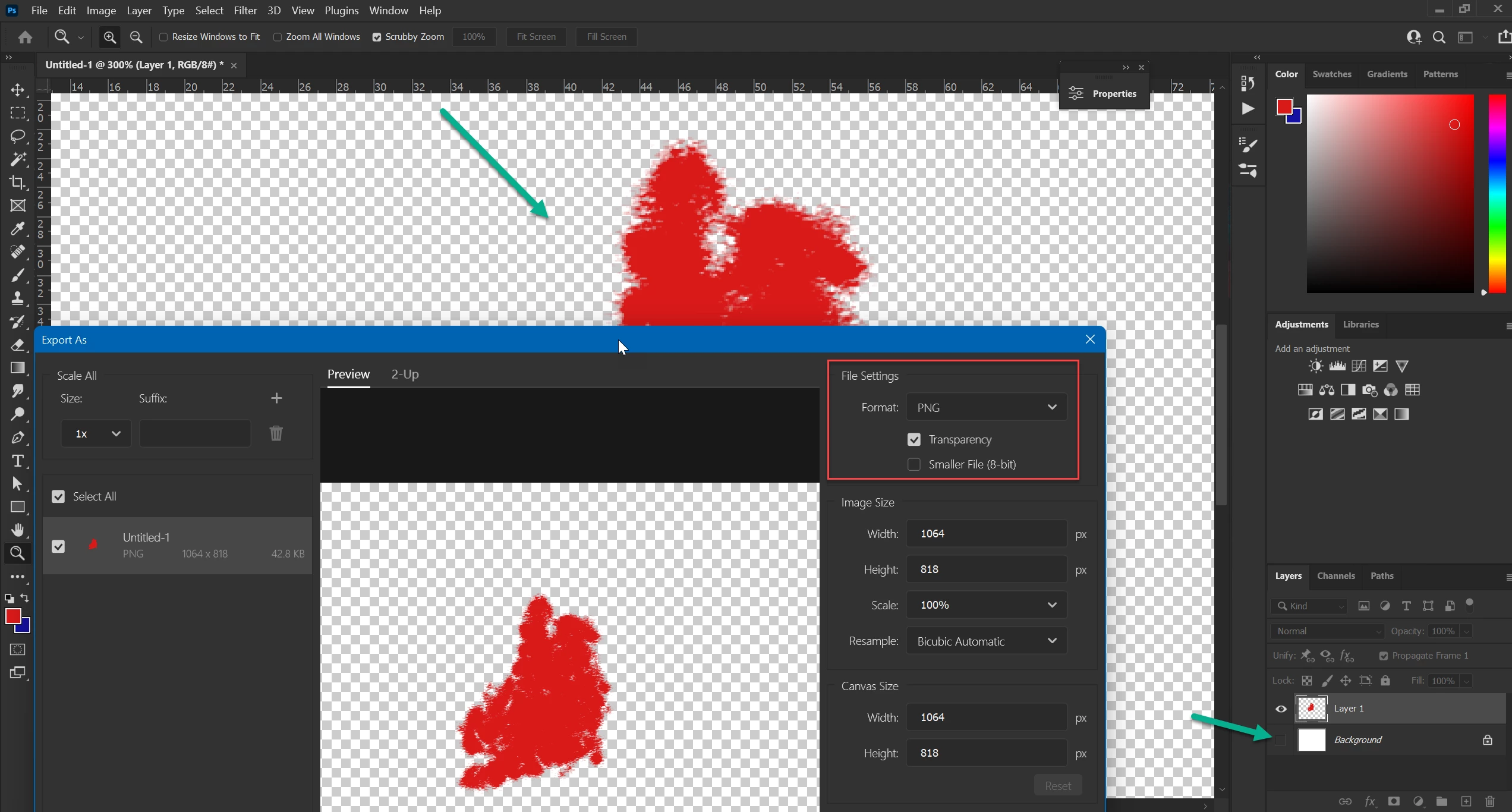Open the Format PNG dropdown
Image resolution: width=1512 pixels, height=812 pixels.
click(x=986, y=407)
